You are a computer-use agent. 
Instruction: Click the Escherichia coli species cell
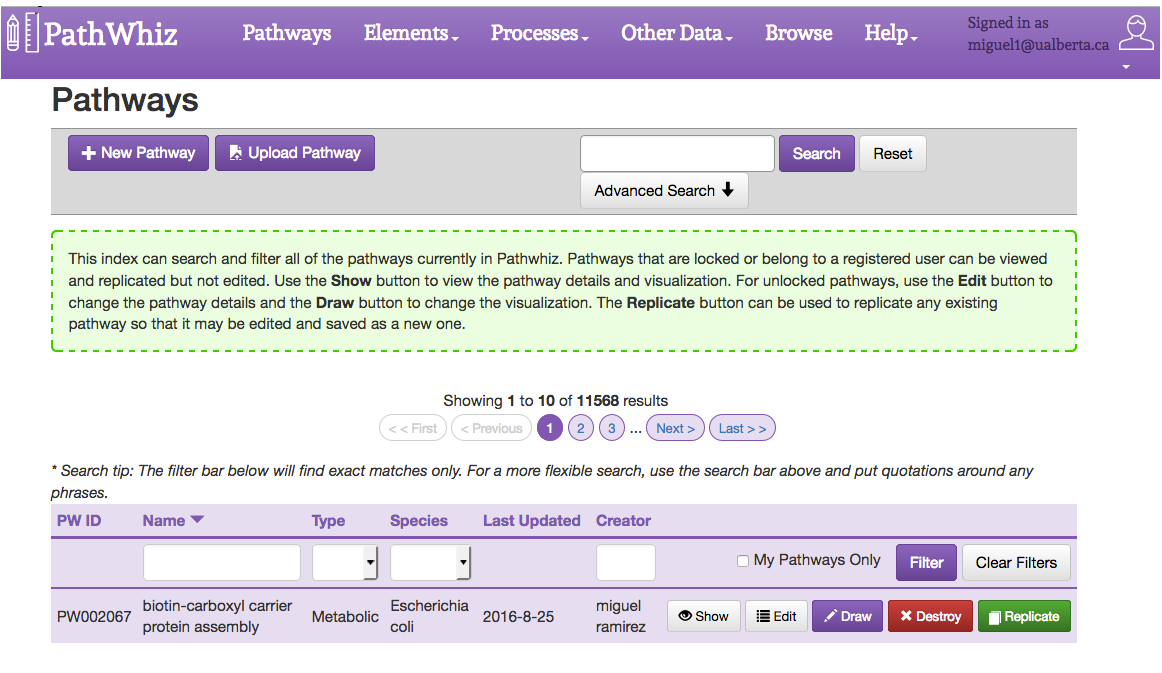coord(429,616)
